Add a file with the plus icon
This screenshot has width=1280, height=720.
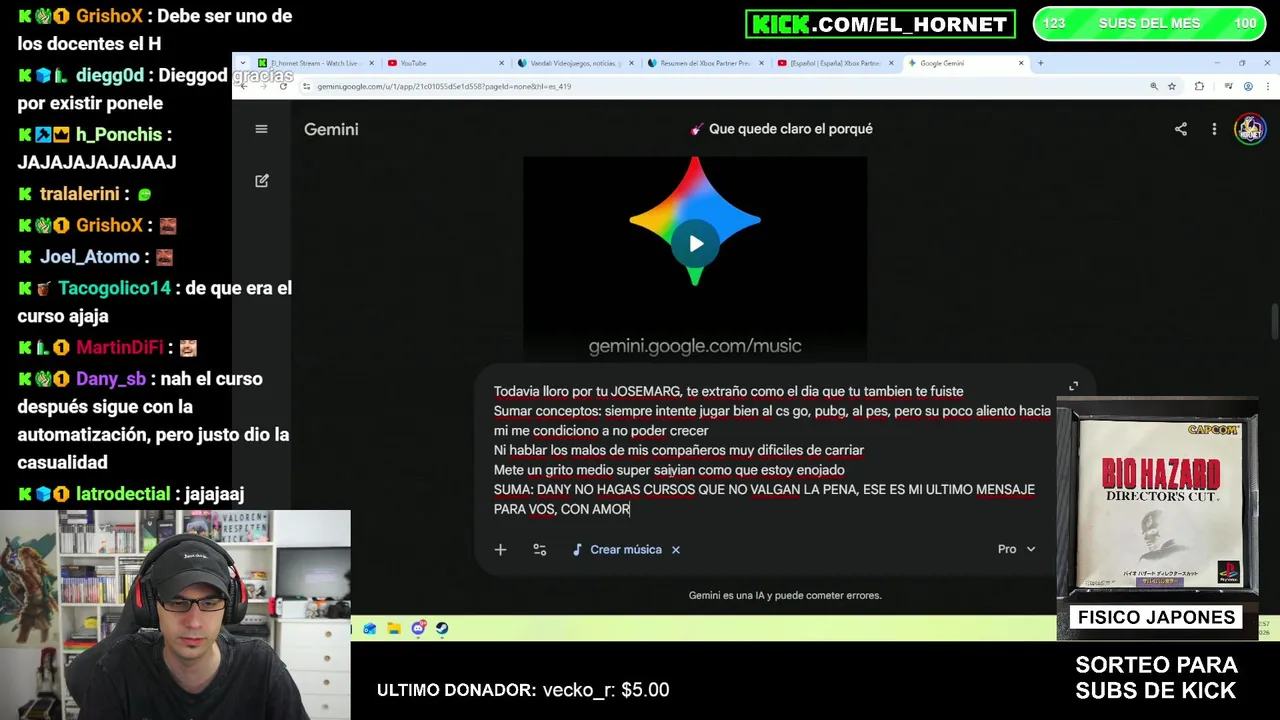point(500,549)
